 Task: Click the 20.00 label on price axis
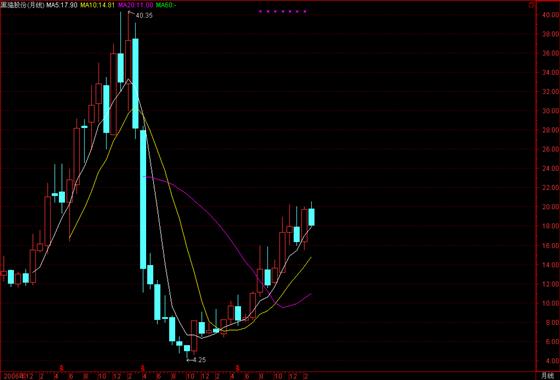tap(550, 207)
